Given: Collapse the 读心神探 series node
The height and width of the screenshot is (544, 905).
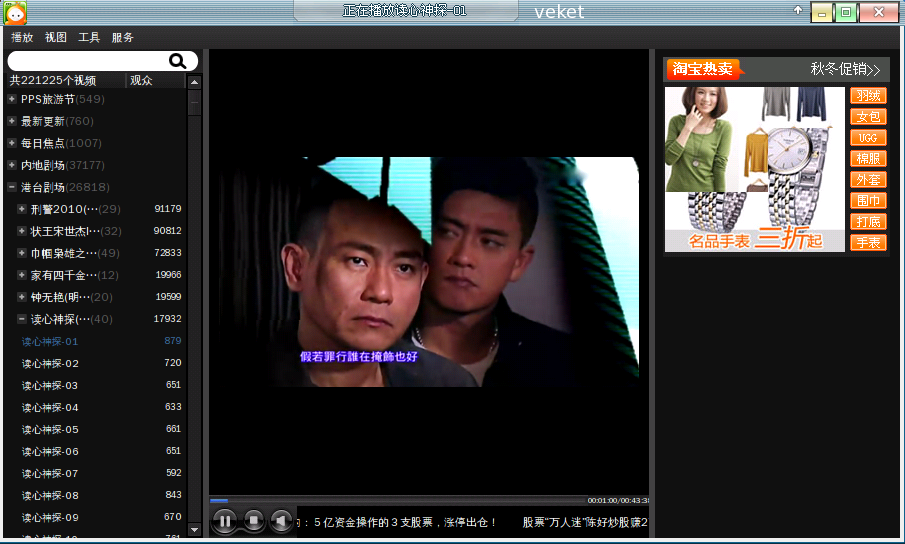Looking at the screenshot, I should (21, 318).
